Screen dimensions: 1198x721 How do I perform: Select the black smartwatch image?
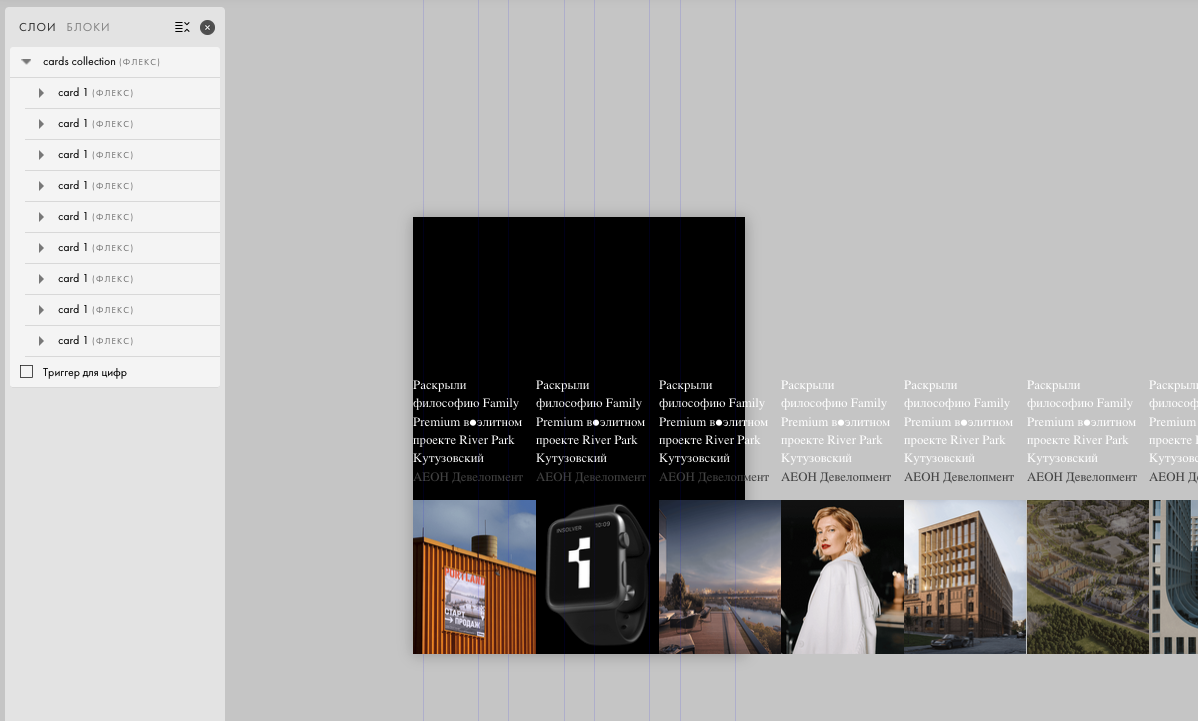(x=597, y=577)
